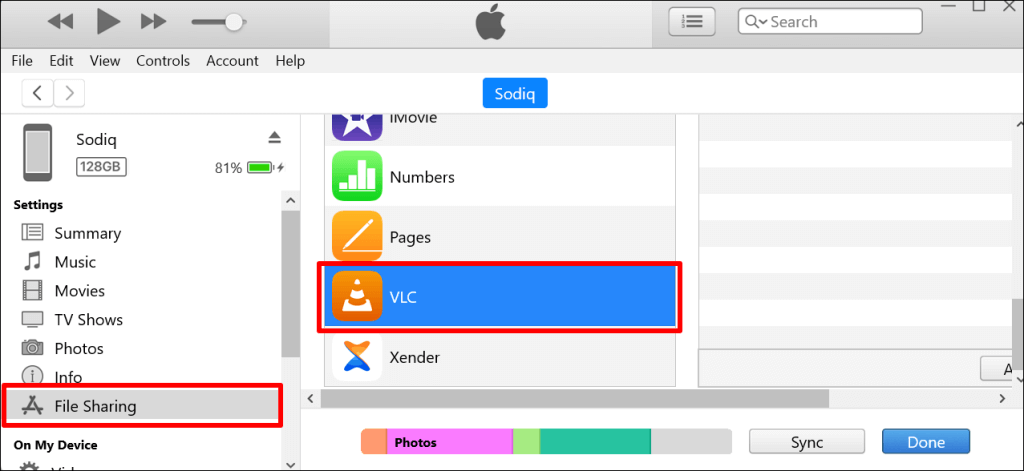Image resolution: width=1024 pixels, height=471 pixels.
Task: Click the Sync button
Action: pos(806,442)
